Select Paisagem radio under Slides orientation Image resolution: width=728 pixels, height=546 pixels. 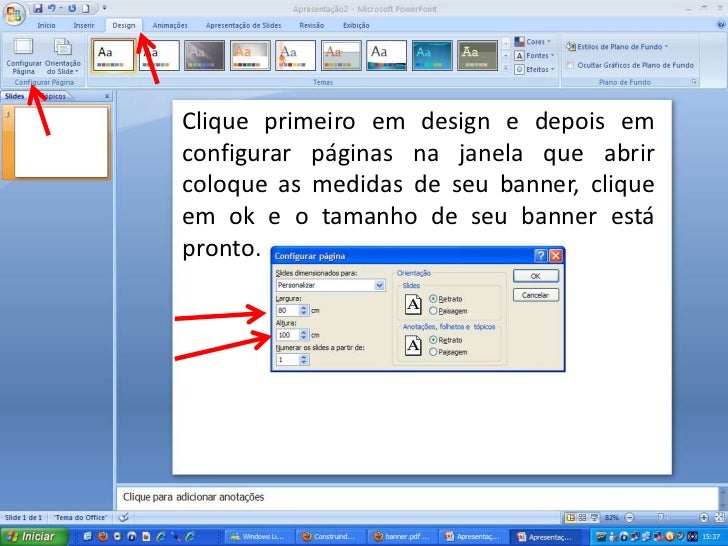tap(433, 311)
